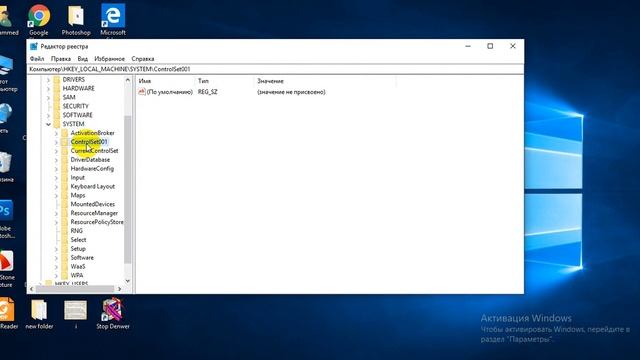
Task: Select the Setup folder icon
Action: pyautogui.click(x=64, y=249)
